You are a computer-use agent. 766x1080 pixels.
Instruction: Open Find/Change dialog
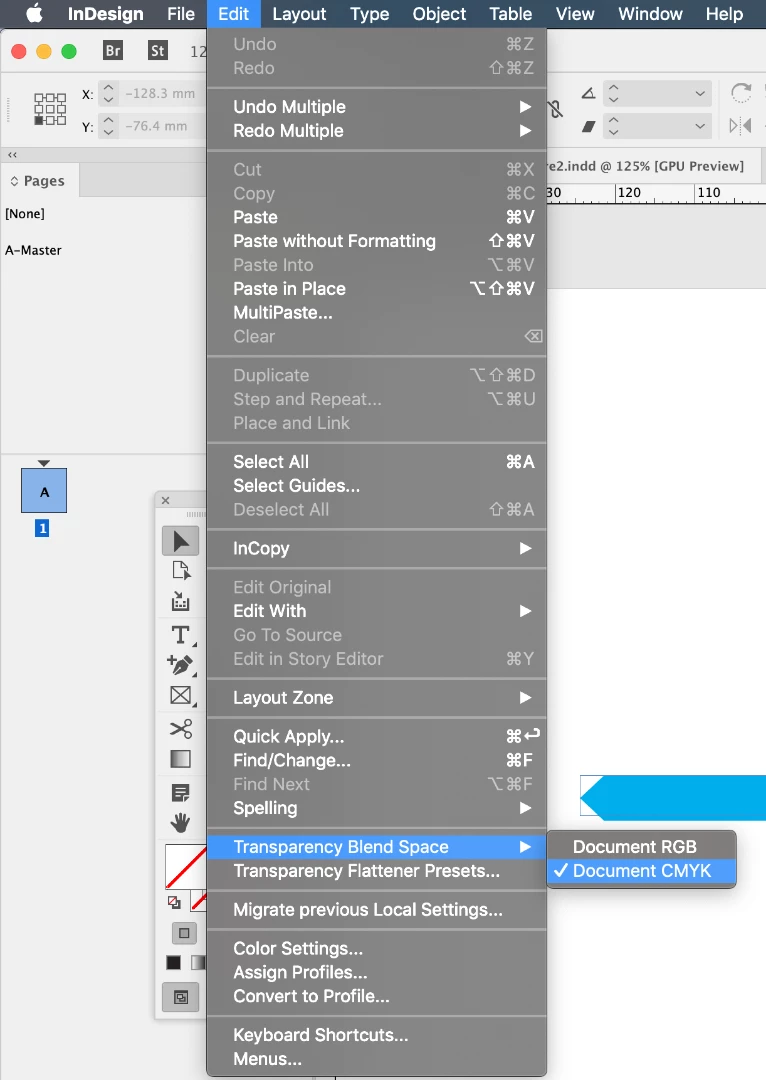pos(377,760)
